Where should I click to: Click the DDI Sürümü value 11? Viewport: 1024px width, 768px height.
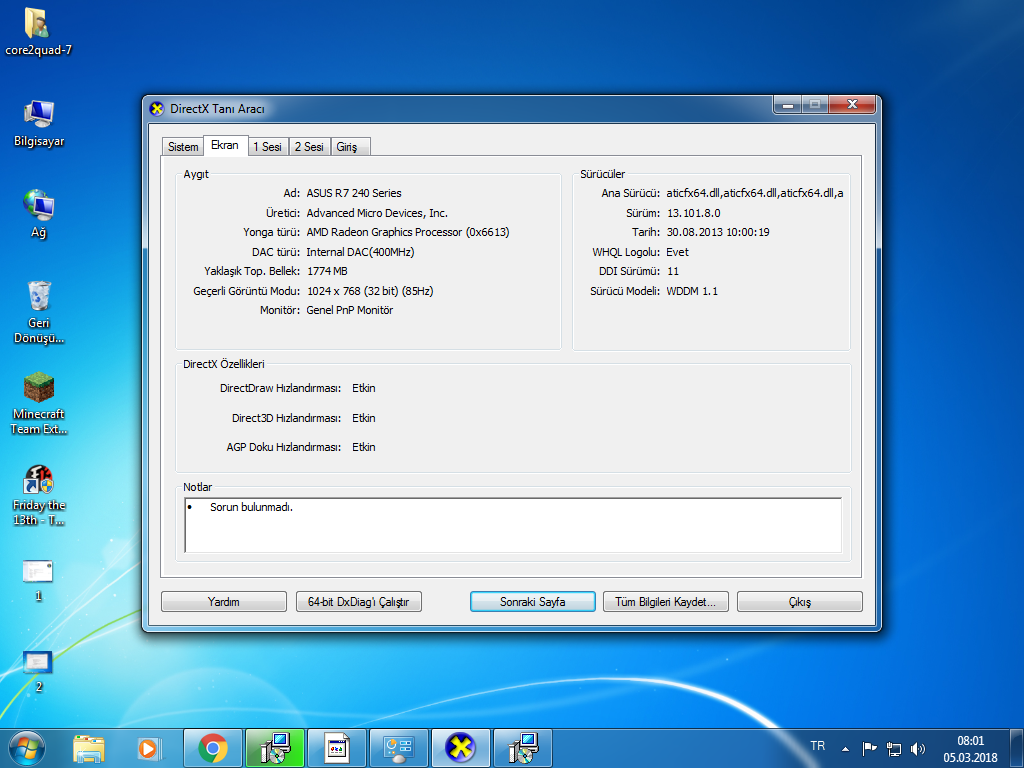pyautogui.click(x=673, y=271)
